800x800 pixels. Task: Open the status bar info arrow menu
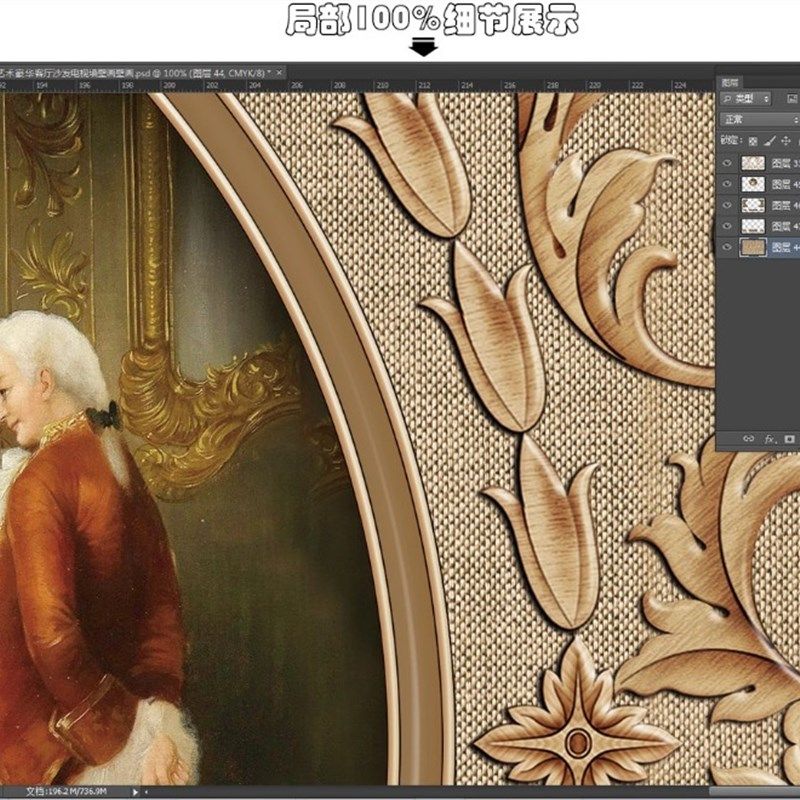click(135, 792)
